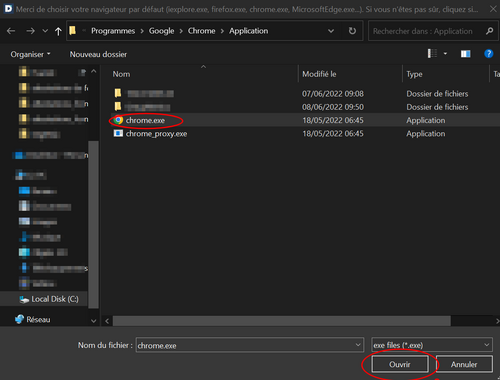Click the navigation pane vertical scrollbar
The height and width of the screenshot is (380, 500).
[93, 224]
